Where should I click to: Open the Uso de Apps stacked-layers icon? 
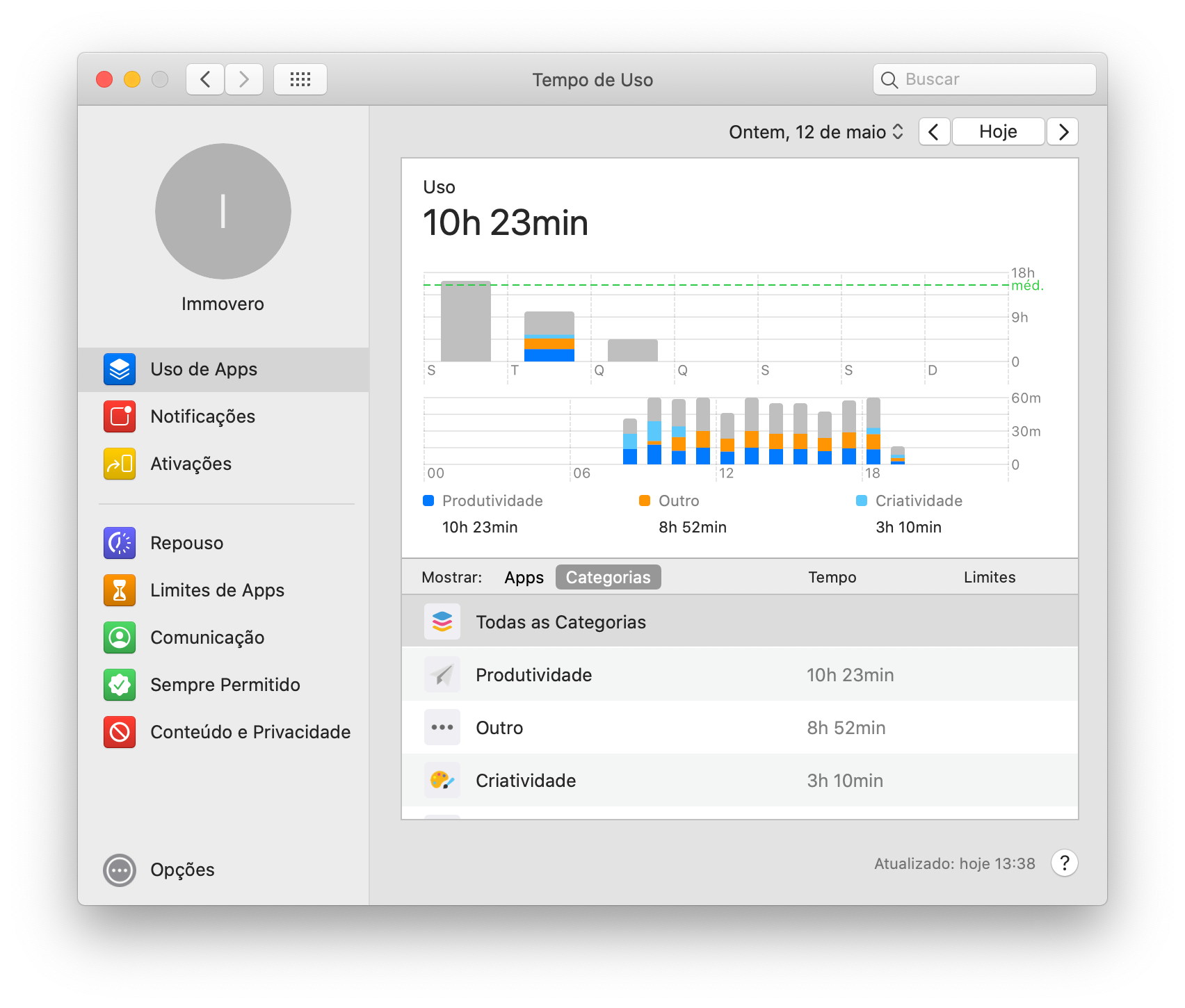tap(120, 369)
